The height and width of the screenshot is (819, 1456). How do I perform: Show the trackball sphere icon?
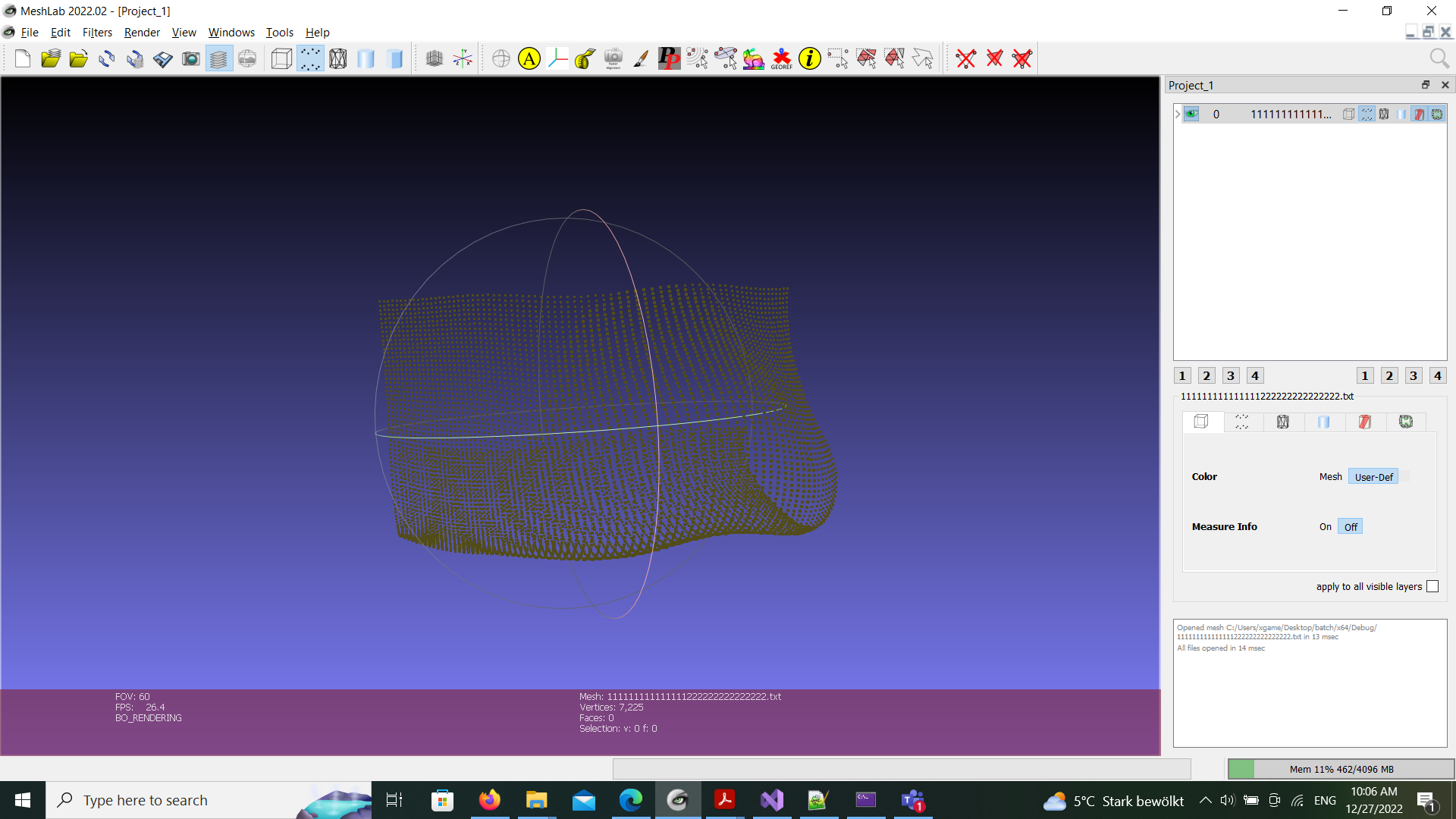pyautogui.click(x=501, y=58)
